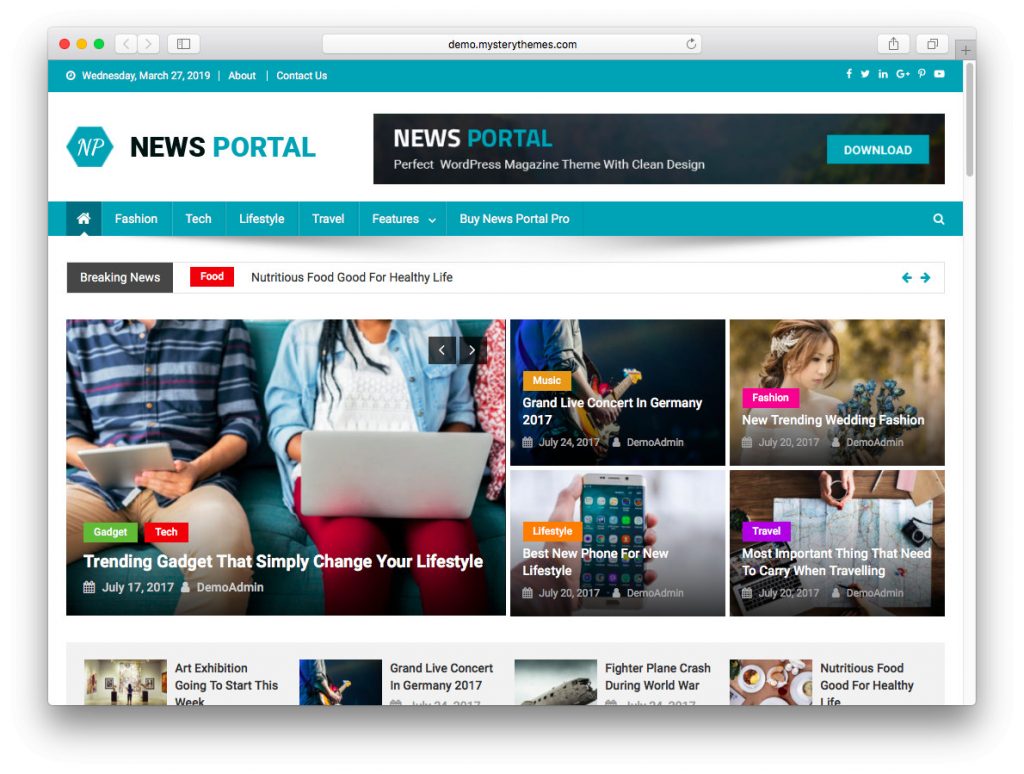Open the Safari share button
The width and height of the screenshot is (1024, 774).
[x=893, y=44]
